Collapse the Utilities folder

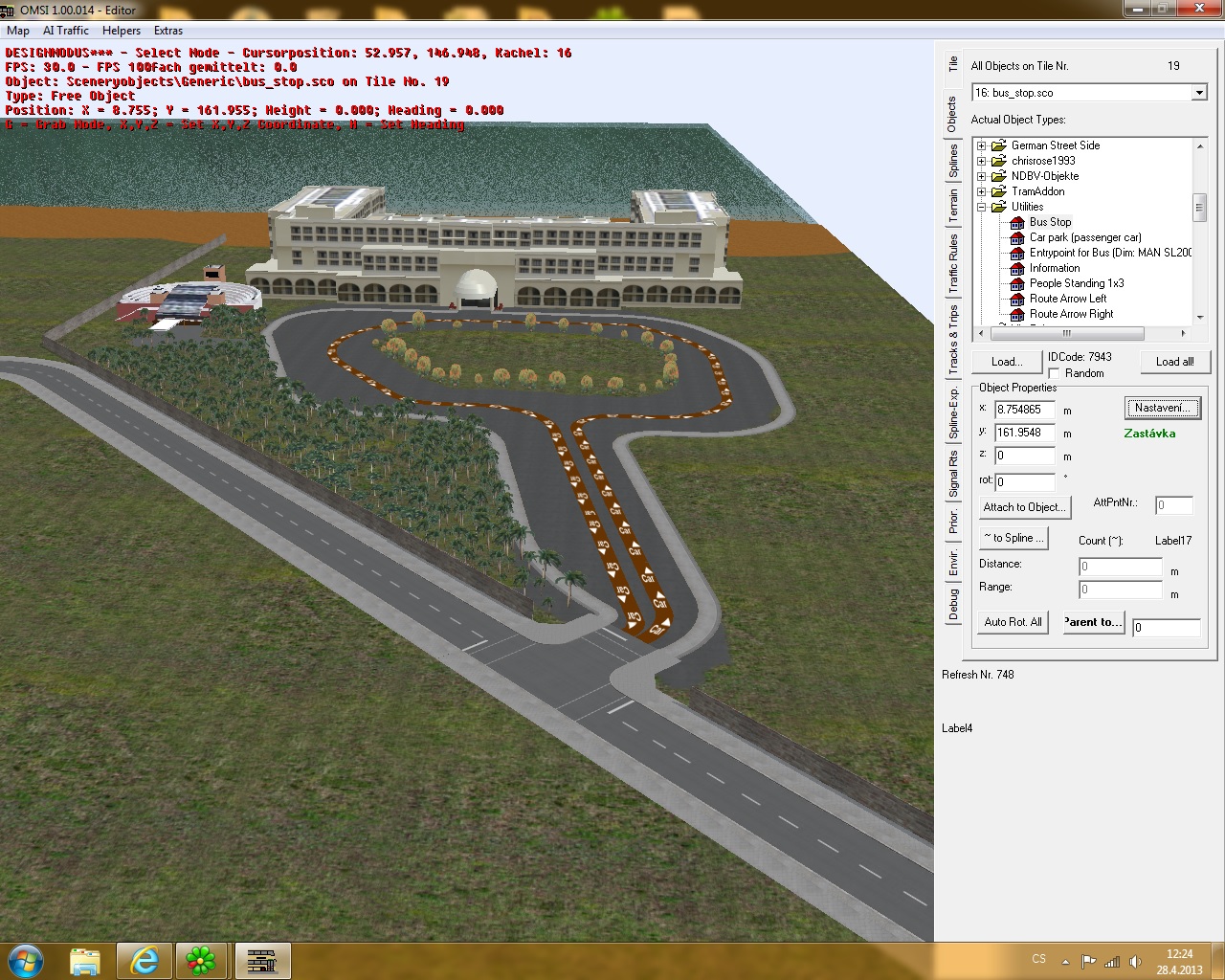(x=981, y=207)
